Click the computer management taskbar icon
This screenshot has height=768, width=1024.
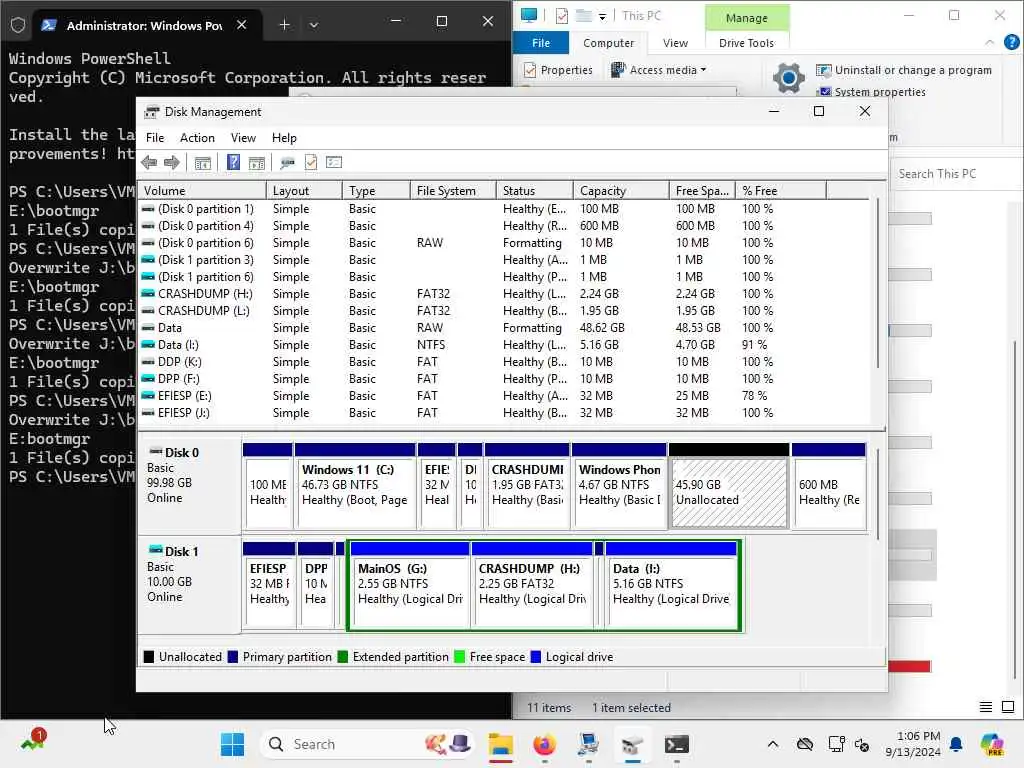coord(588,744)
